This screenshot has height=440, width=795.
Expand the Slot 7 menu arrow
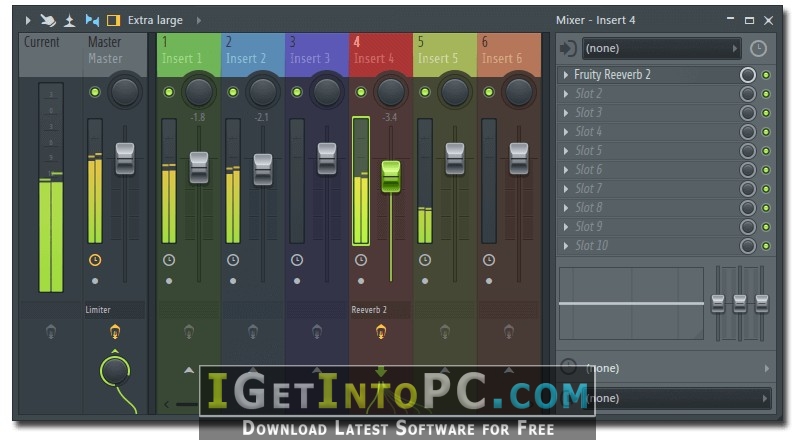566,189
